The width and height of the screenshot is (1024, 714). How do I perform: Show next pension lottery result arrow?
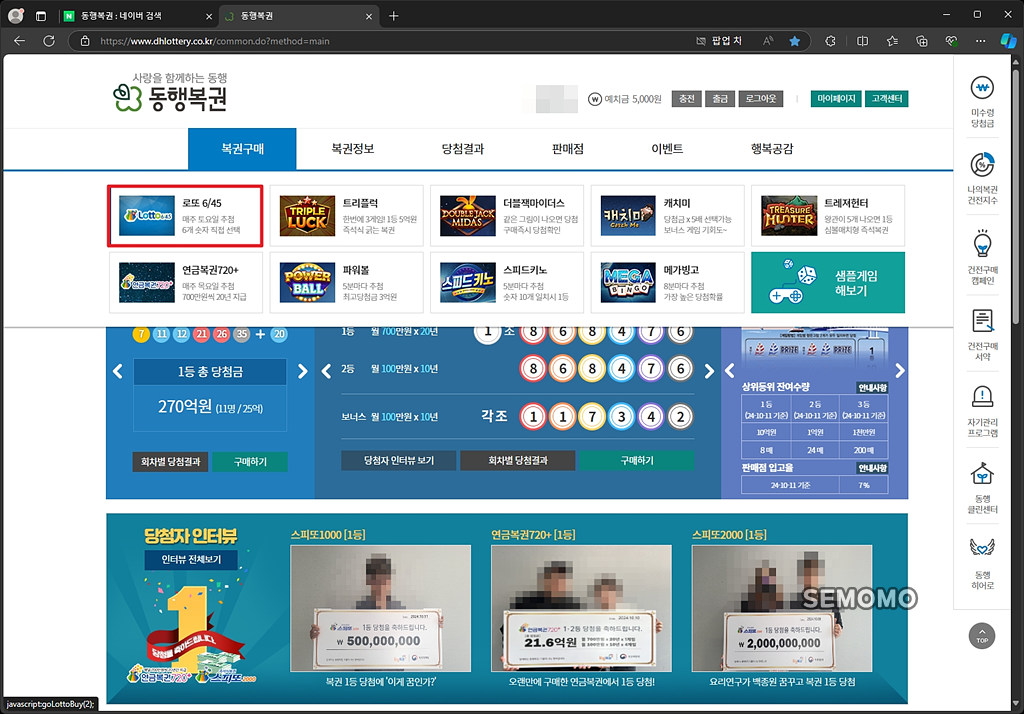[709, 372]
